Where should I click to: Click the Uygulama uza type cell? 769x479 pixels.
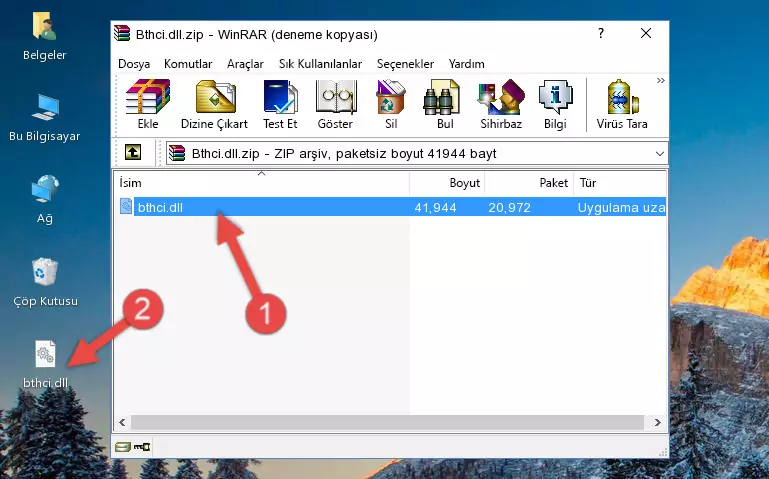click(x=621, y=207)
